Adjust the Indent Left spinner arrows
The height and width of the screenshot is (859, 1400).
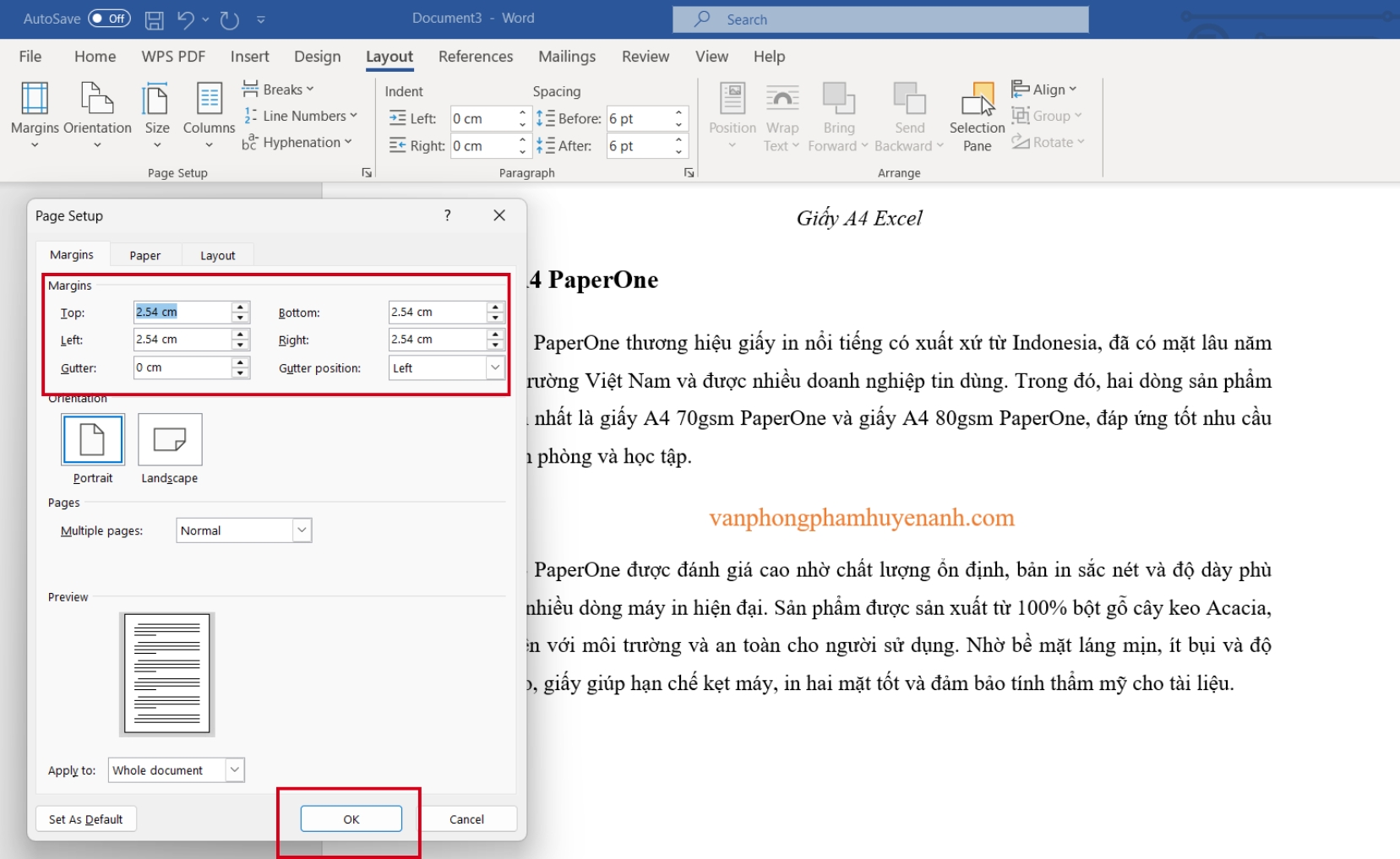coord(522,119)
